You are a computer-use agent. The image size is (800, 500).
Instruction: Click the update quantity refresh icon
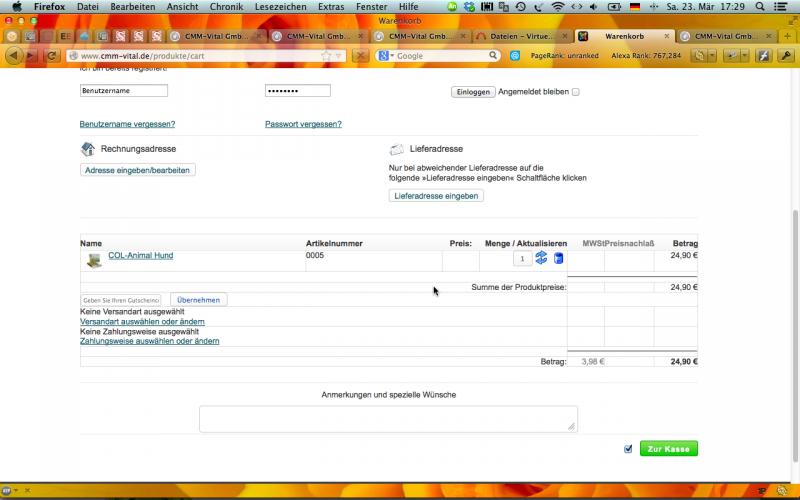tap(541, 258)
